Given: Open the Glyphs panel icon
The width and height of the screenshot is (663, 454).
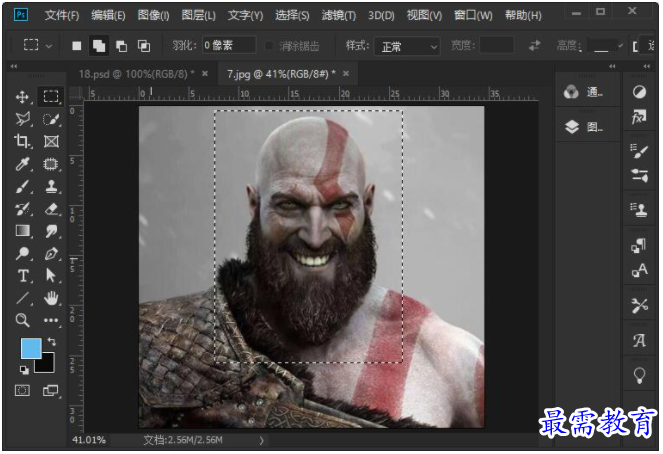Looking at the screenshot, I should [639, 340].
